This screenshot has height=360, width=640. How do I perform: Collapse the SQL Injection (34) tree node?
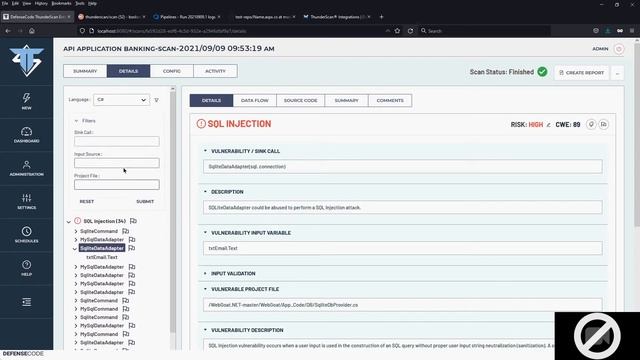(x=69, y=221)
